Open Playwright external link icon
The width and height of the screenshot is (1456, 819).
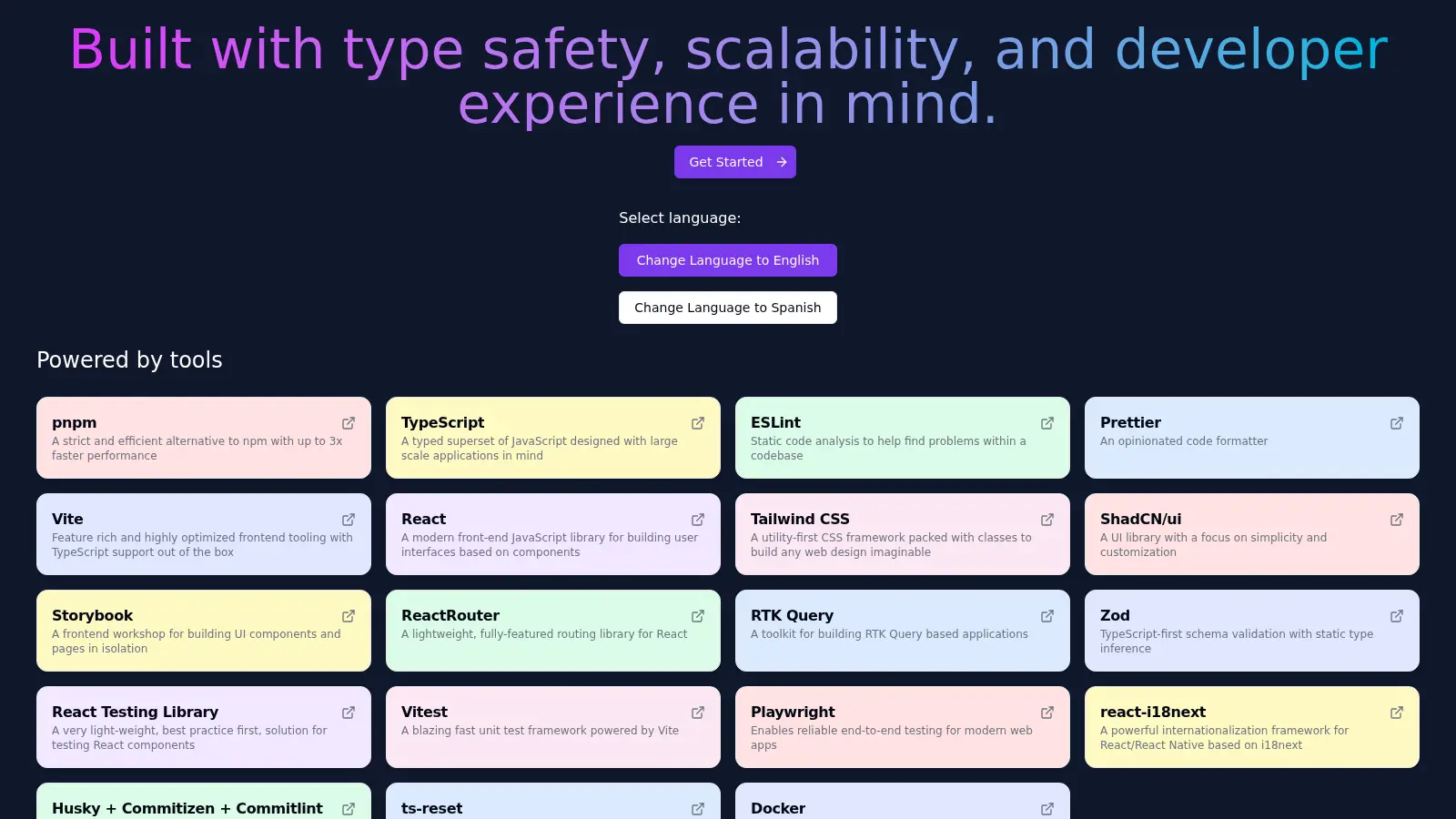click(x=1047, y=713)
